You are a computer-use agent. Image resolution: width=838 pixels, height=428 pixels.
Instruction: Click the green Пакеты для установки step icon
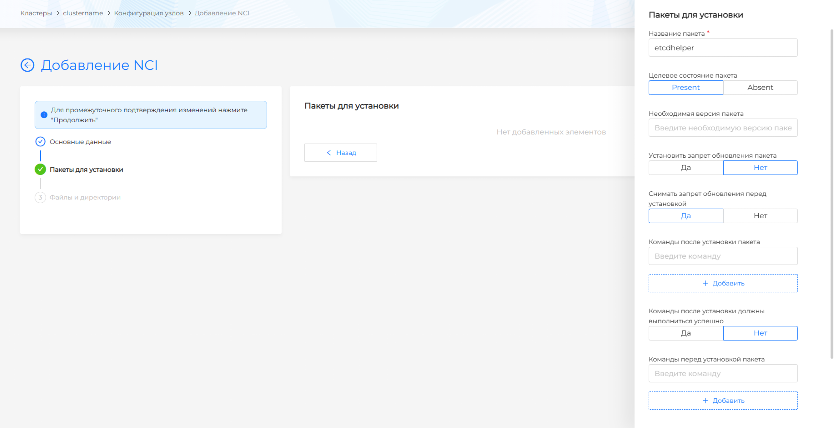(x=40, y=170)
